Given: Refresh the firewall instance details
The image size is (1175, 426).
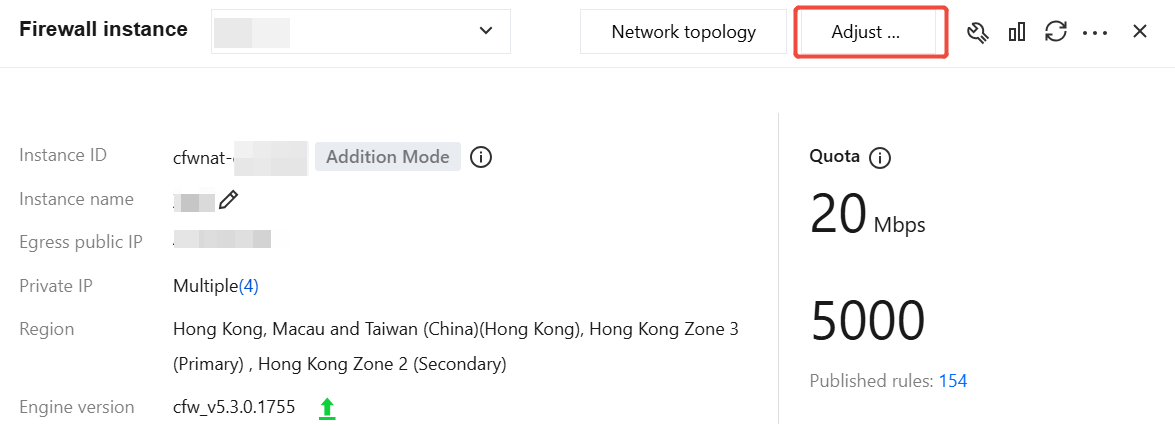Looking at the screenshot, I should [x=1056, y=32].
